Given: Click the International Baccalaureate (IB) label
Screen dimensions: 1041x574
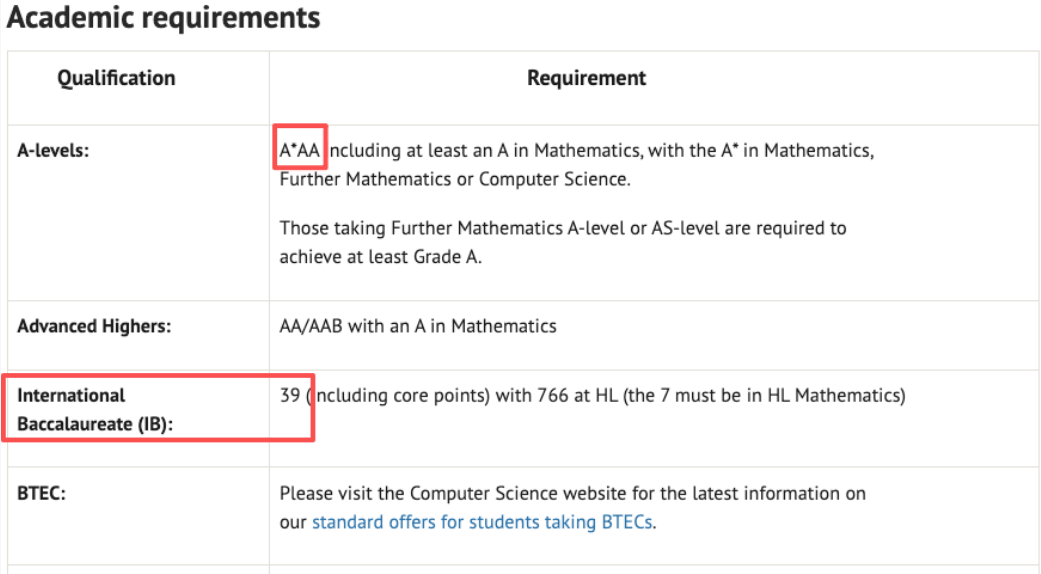Looking at the screenshot, I should click(95, 409).
